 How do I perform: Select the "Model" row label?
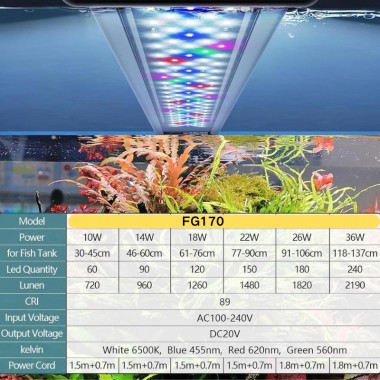[32, 221]
